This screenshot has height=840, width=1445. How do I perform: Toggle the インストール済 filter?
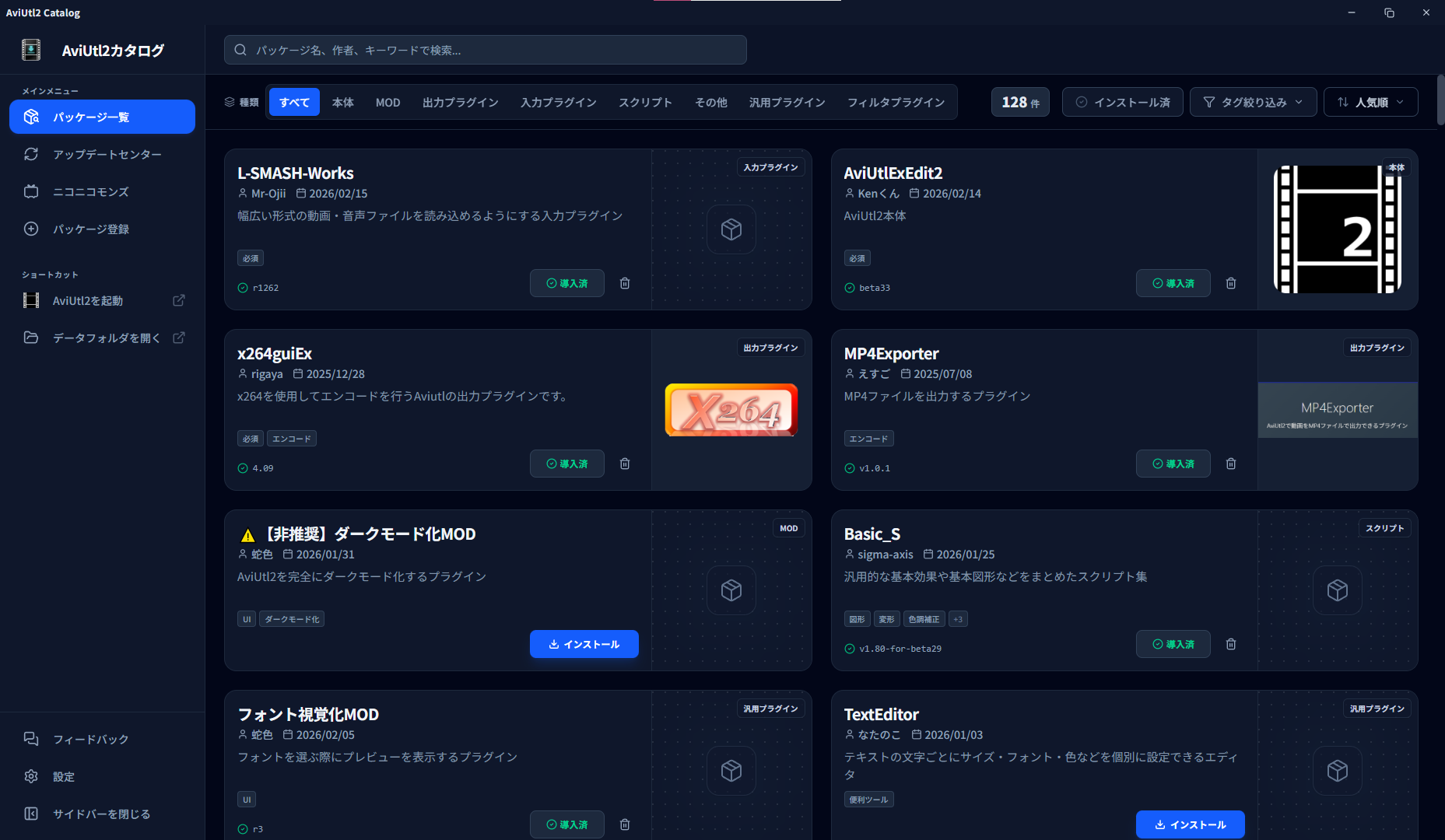click(1122, 103)
